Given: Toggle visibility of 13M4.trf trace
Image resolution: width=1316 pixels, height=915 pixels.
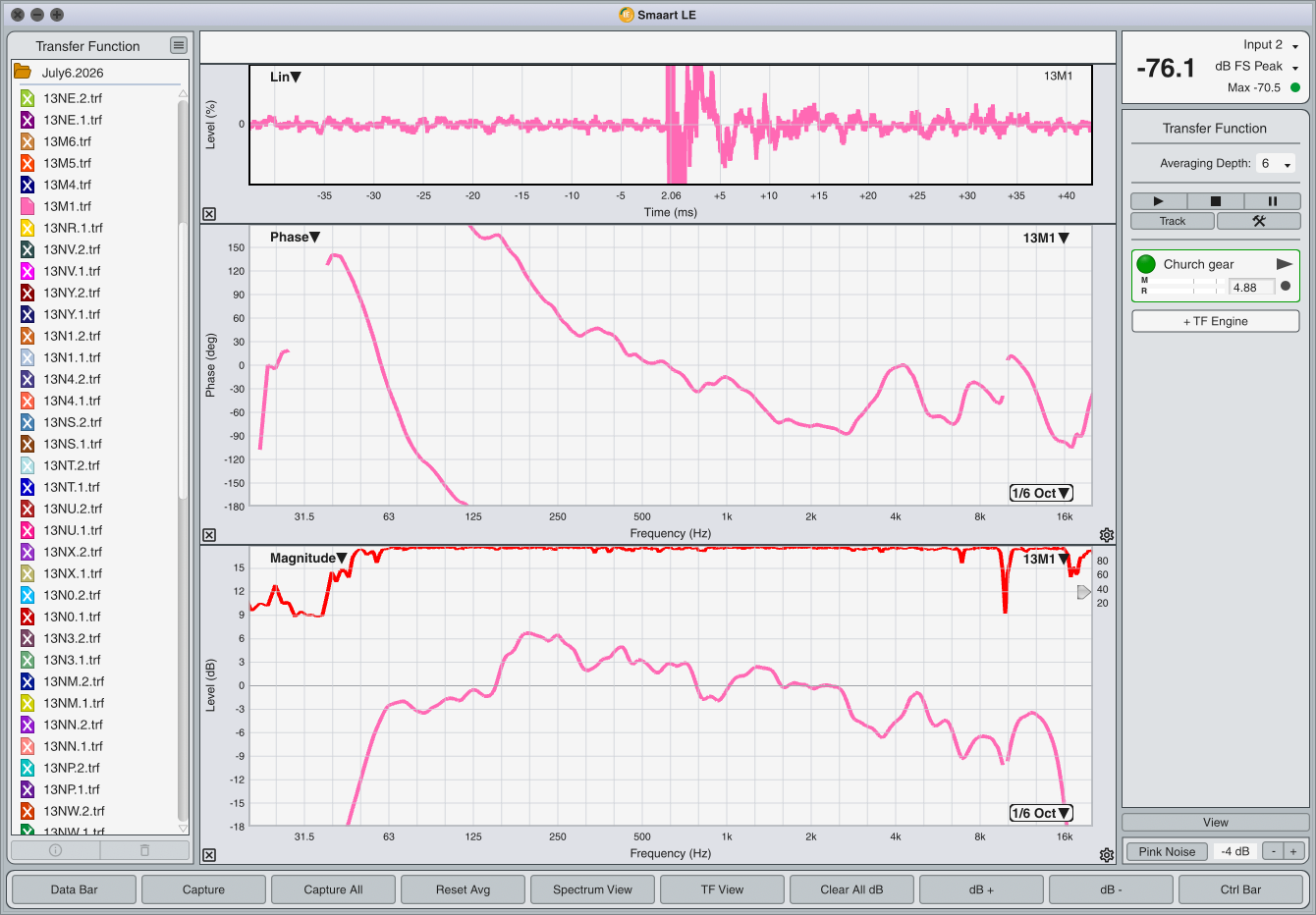Looking at the screenshot, I should [27, 185].
